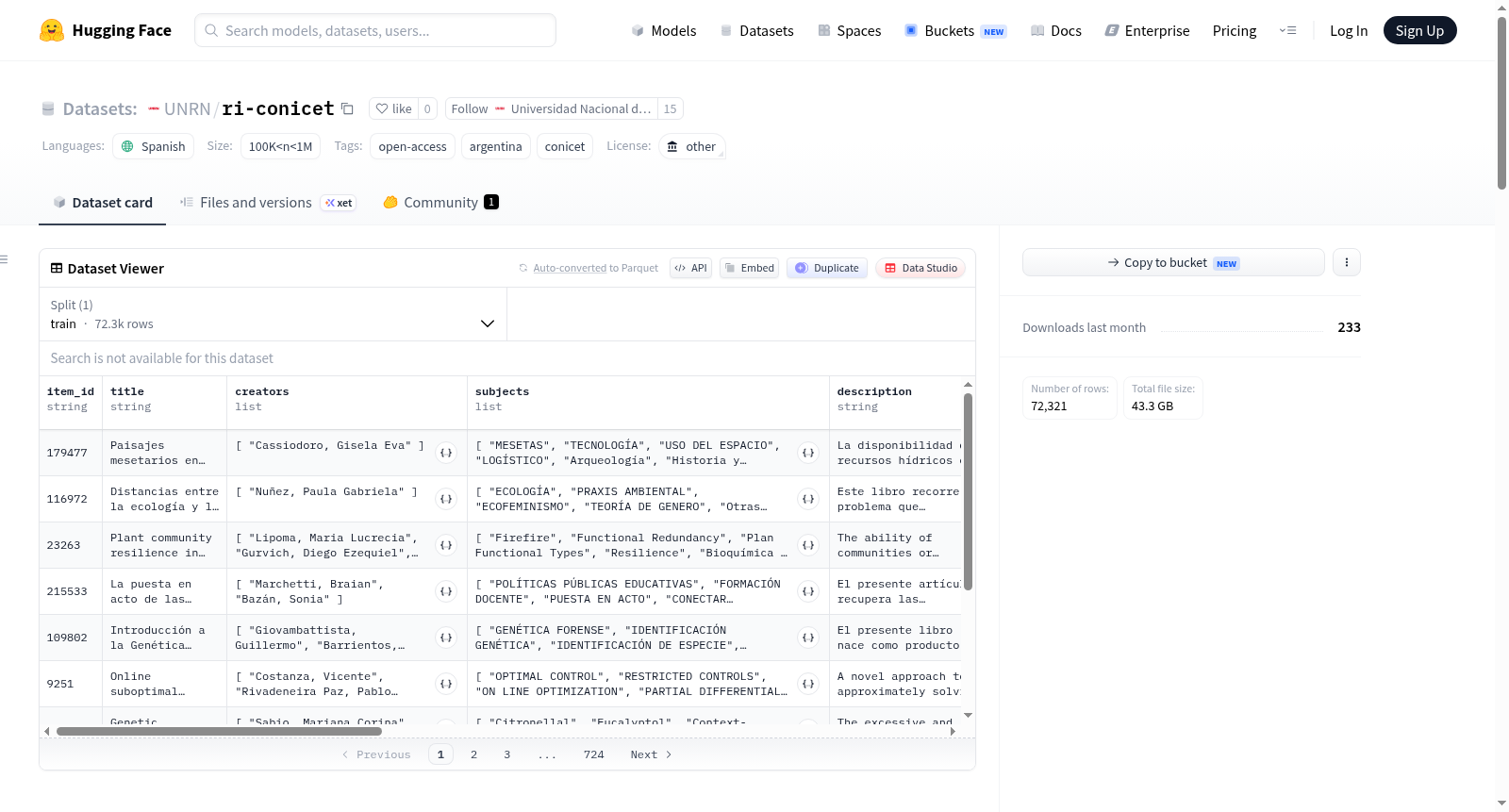
Task: Sort by the item_id column header
Action: pos(71,399)
